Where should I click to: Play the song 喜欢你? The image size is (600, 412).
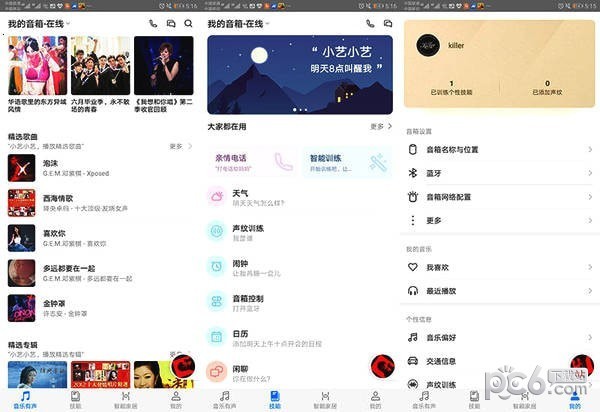coord(100,238)
